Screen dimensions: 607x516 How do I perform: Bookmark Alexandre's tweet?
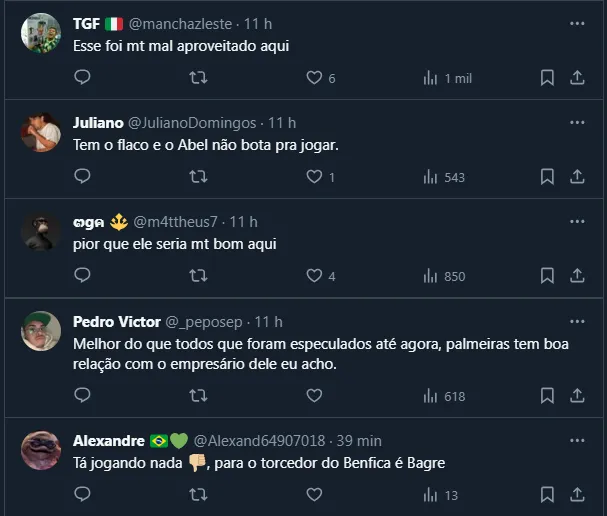tap(547, 494)
